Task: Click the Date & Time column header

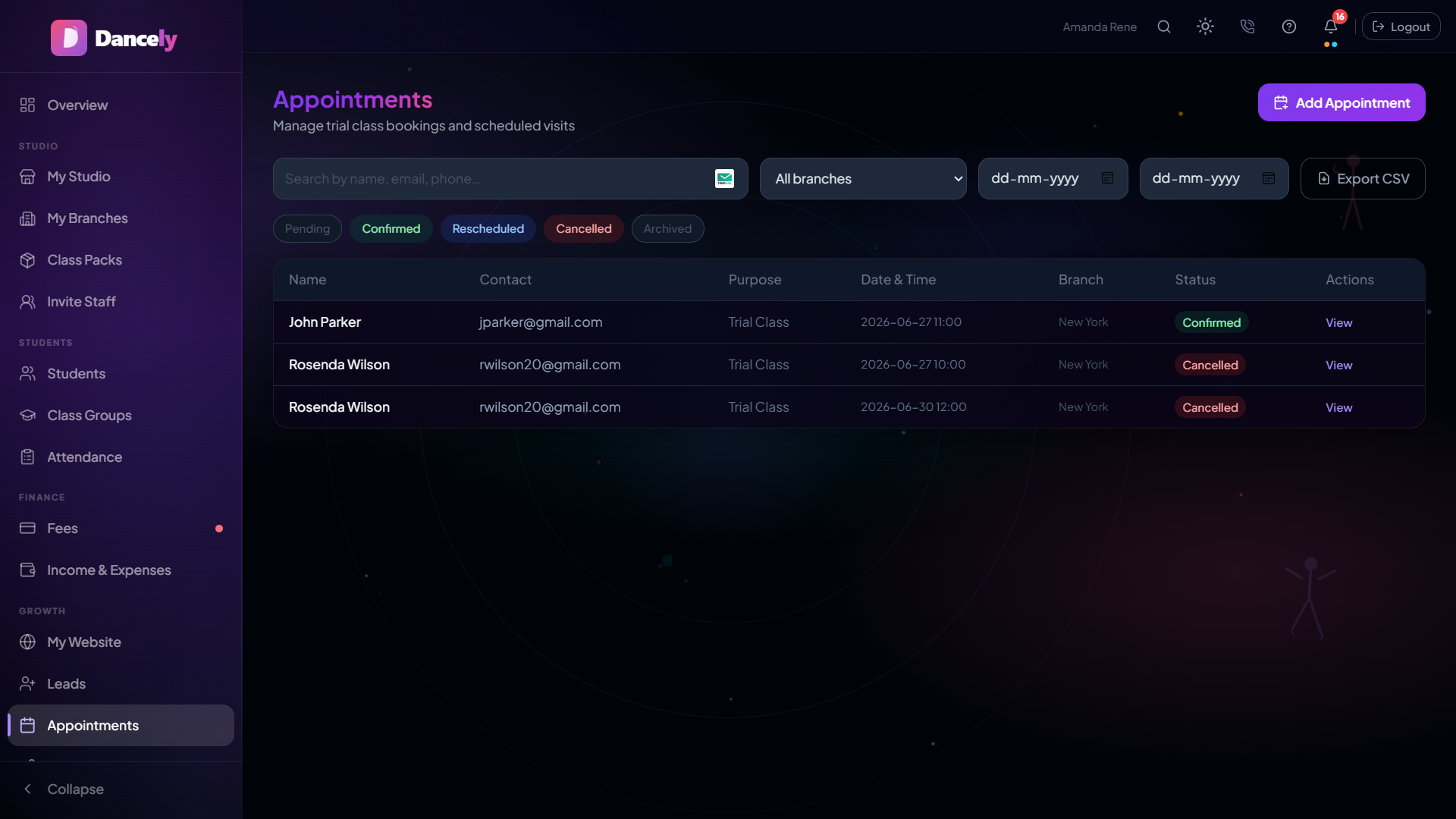Action: pyautogui.click(x=898, y=279)
